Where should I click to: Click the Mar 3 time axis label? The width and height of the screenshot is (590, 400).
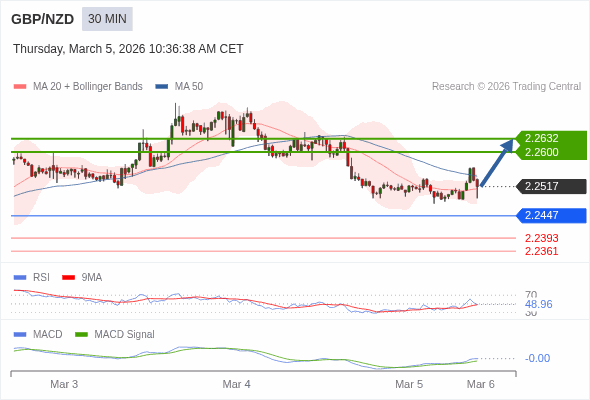pyautogui.click(x=64, y=384)
